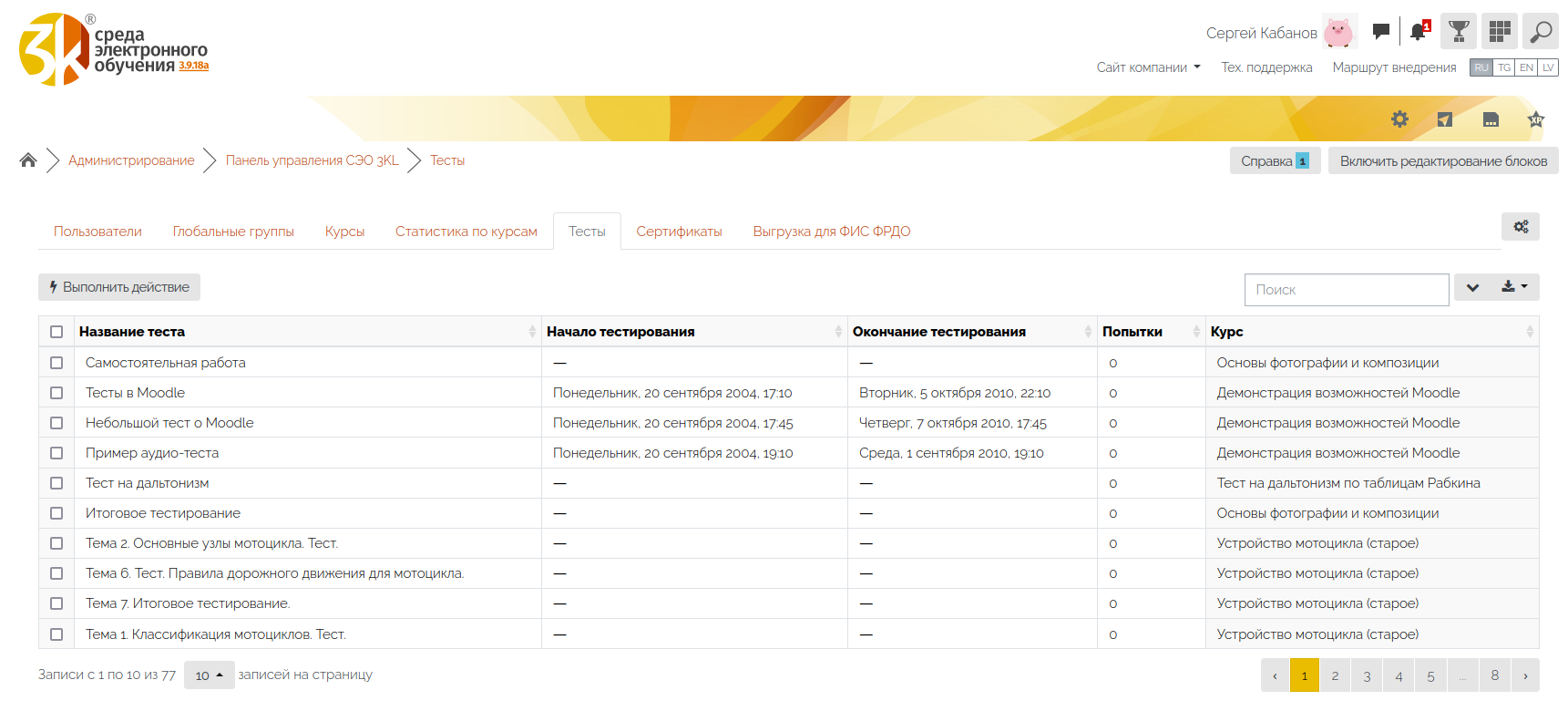Tick the checkbox for Тесты в Moodle
1568x711 pixels.
pyautogui.click(x=56, y=393)
